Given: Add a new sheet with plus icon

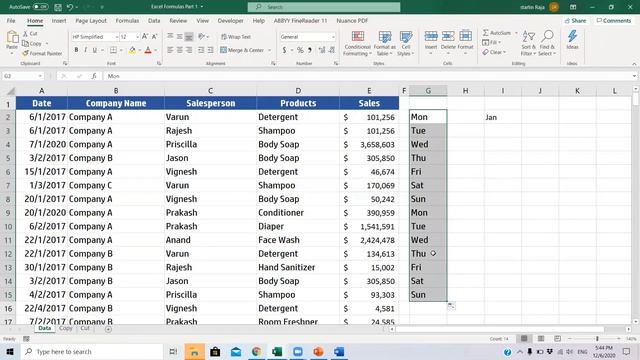Looking at the screenshot, I should pyautogui.click(x=108, y=329).
